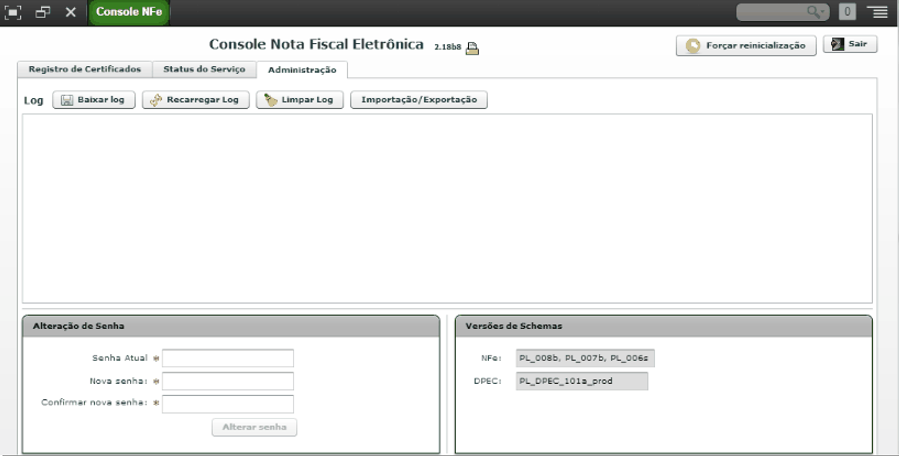Viewport: 899px width, 456px height.
Task: Click the notification counter 0
Action: 847,12
